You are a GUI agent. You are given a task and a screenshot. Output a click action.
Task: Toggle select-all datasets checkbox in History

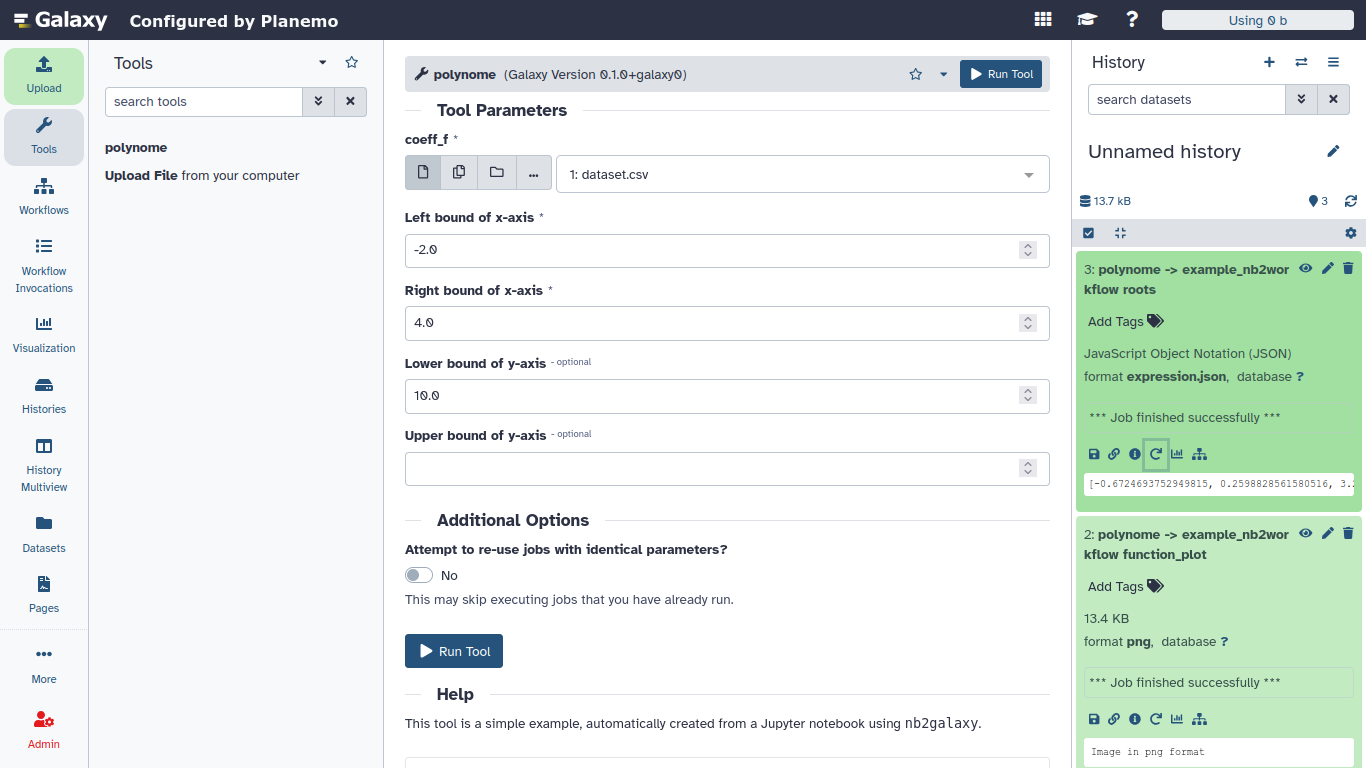tap(1089, 233)
